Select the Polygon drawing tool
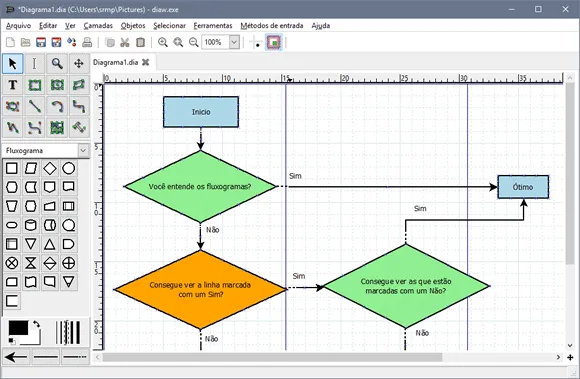Screen dimensions: 580x379 click(79, 85)
